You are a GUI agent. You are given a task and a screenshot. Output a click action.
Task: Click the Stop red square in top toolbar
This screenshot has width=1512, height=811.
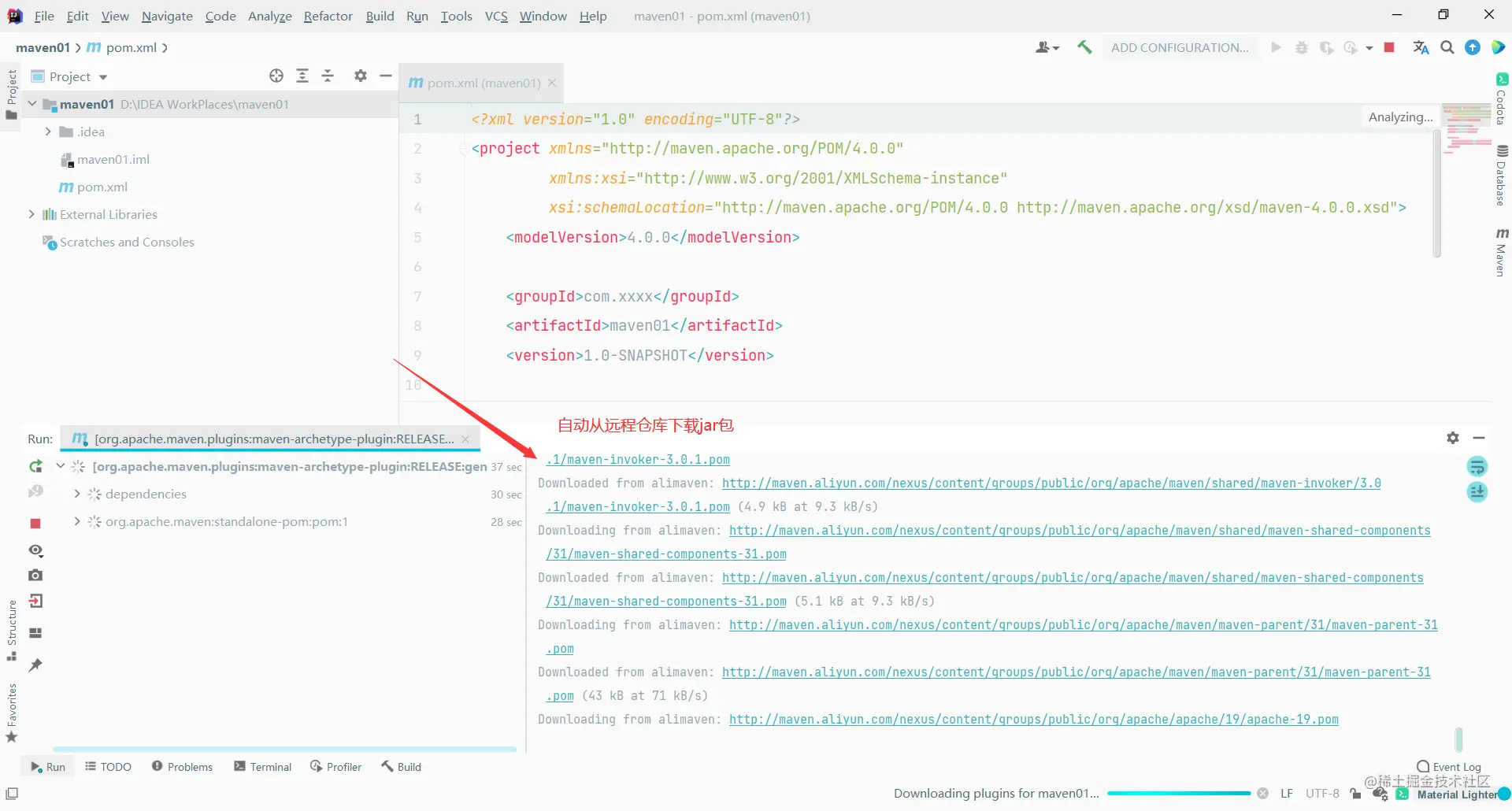point(1389,47)
